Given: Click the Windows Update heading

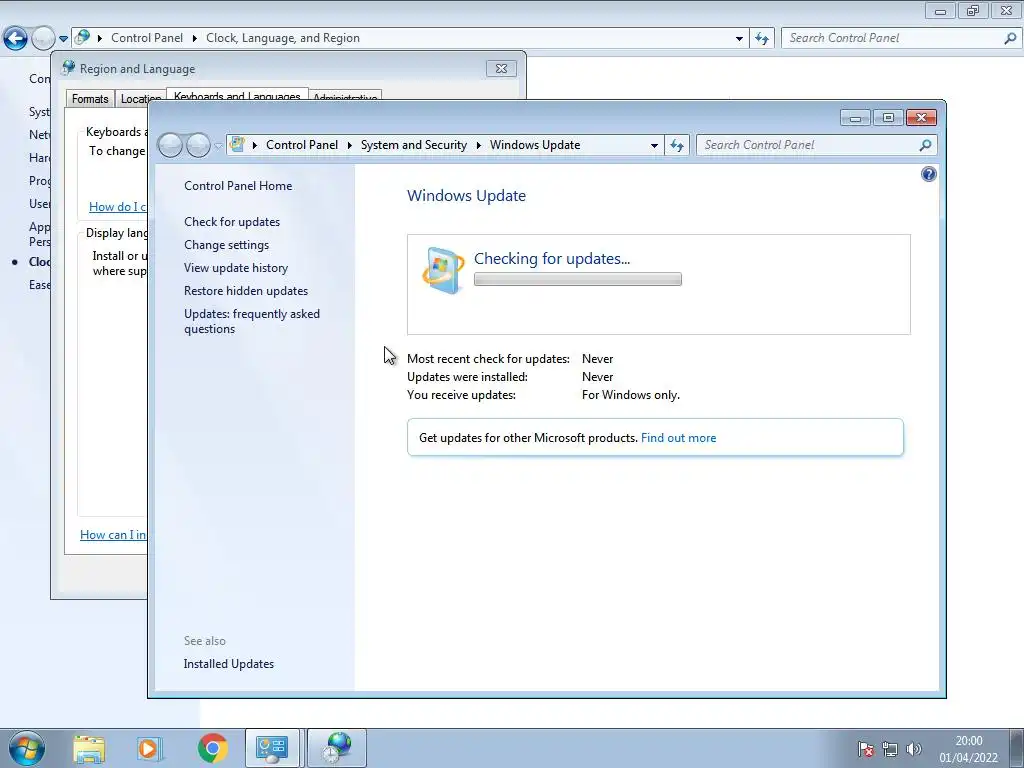Looking at the screenshot, I should click(466, 195).
